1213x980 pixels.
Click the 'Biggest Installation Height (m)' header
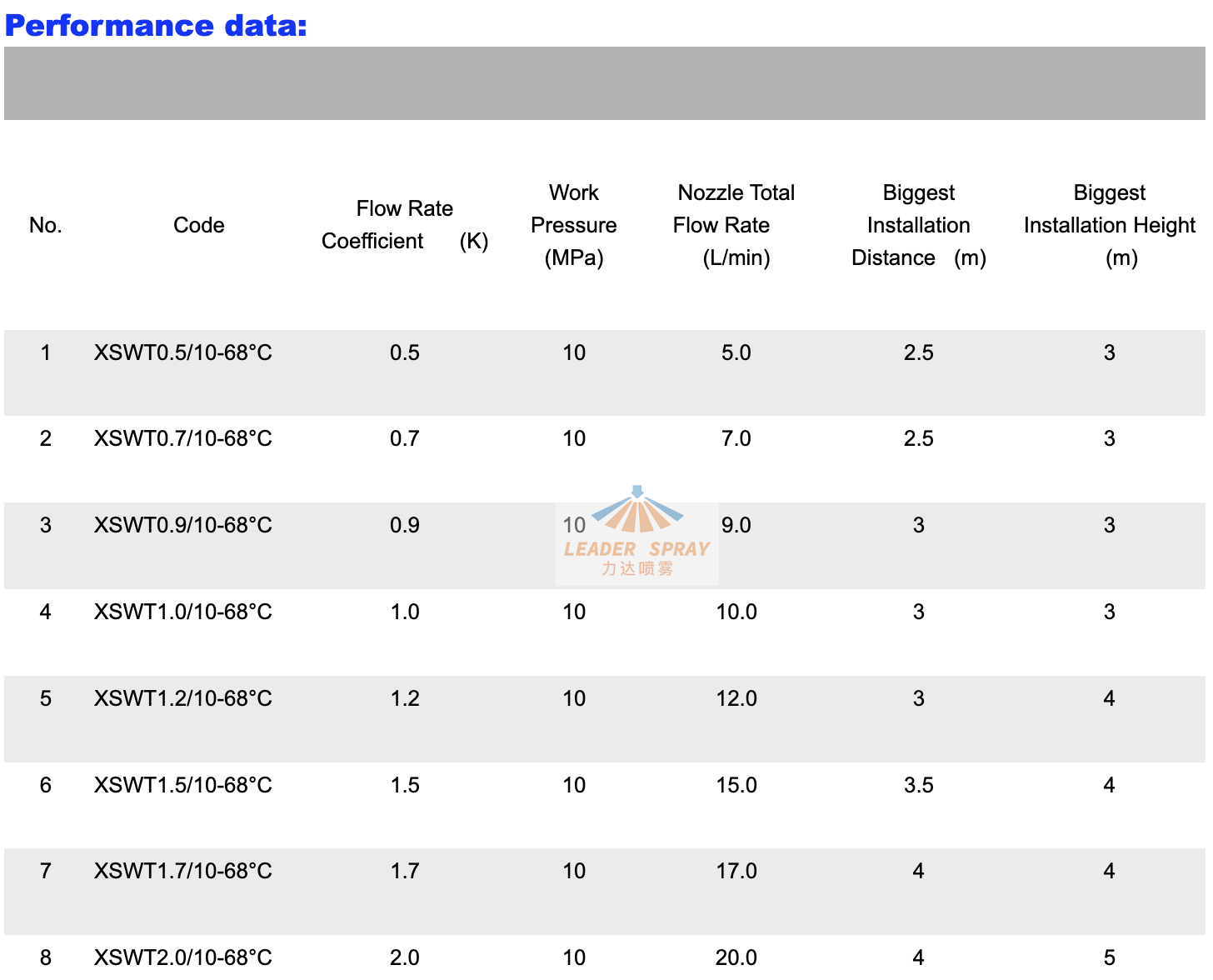coord(1110,225)
